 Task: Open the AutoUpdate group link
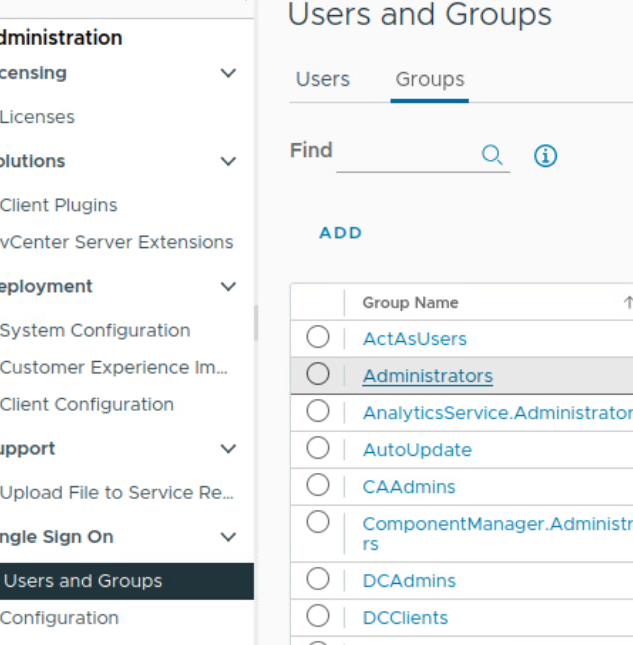[416, 450]
